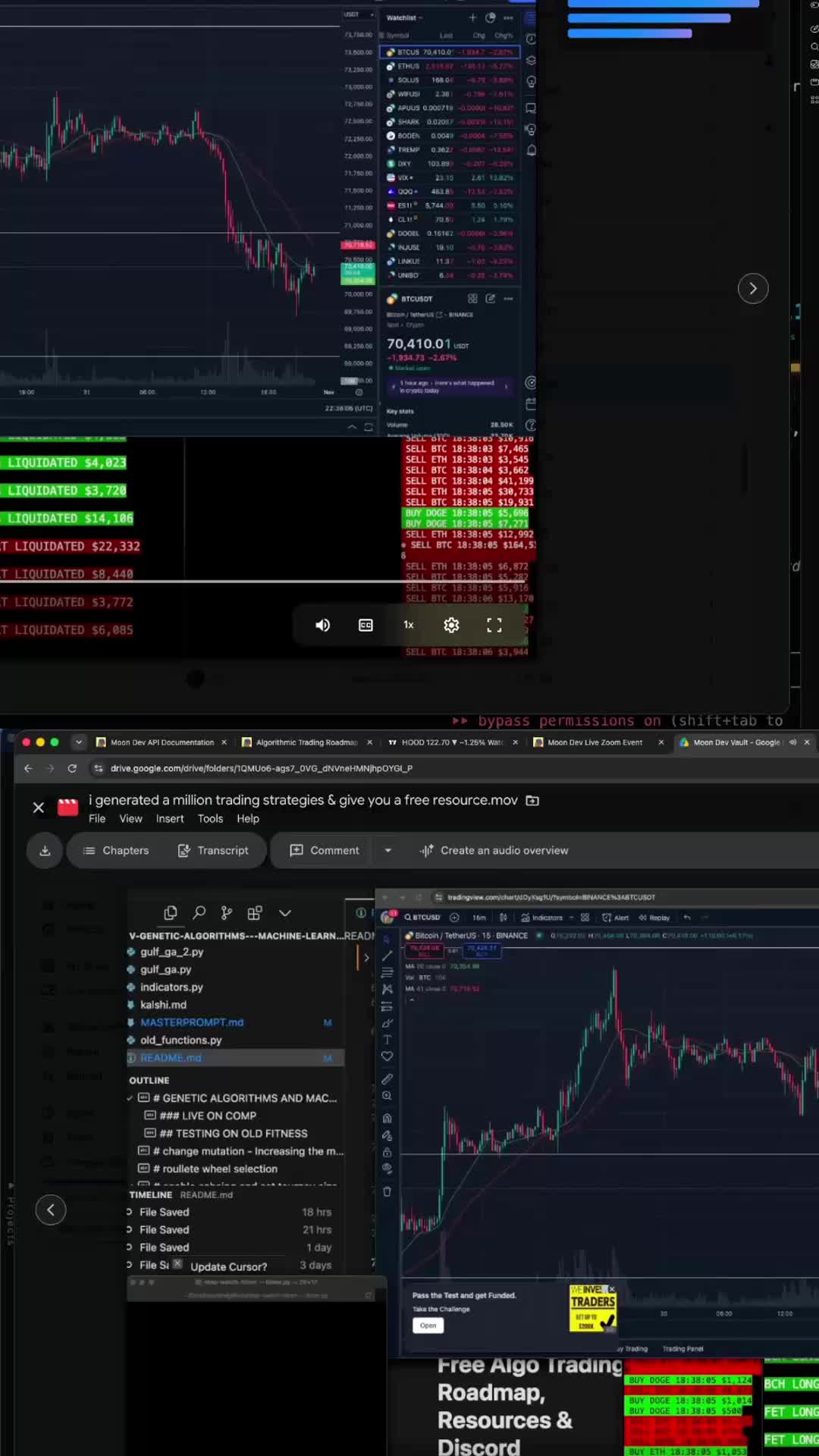Switch to the HOOD 122.70 tab
The width and height of the screenshot is (819, 1456).
tap(453, 742)
